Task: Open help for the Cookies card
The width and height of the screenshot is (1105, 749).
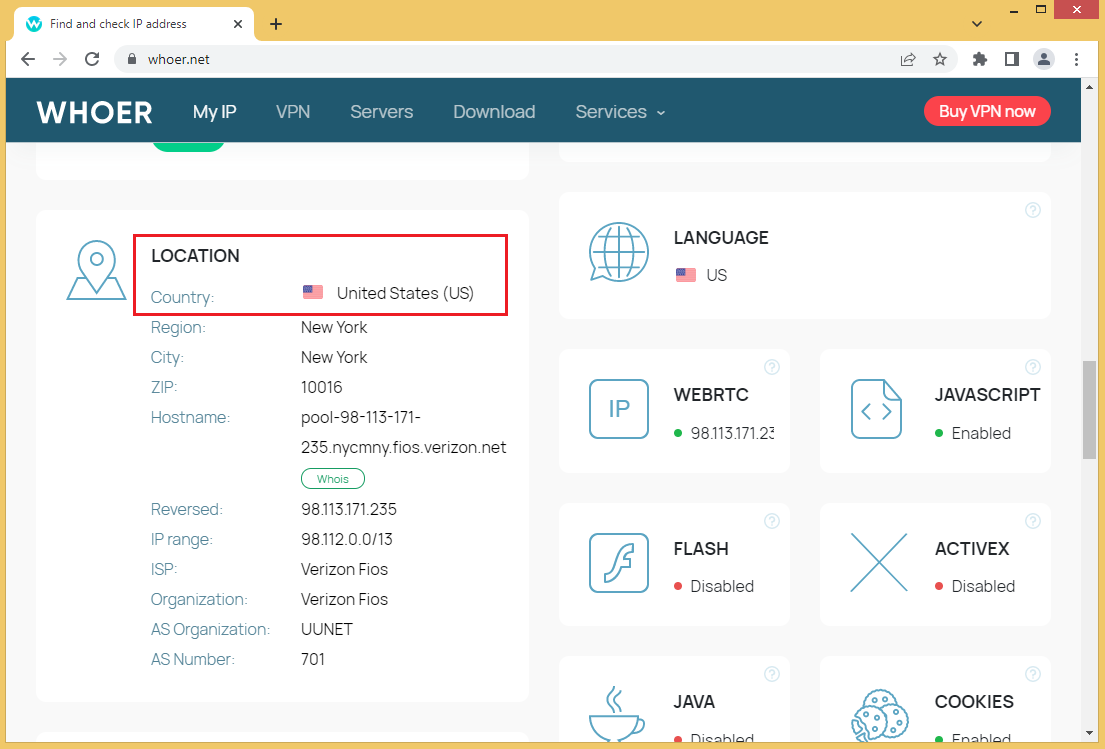Action: click(x=1032, y=674)
